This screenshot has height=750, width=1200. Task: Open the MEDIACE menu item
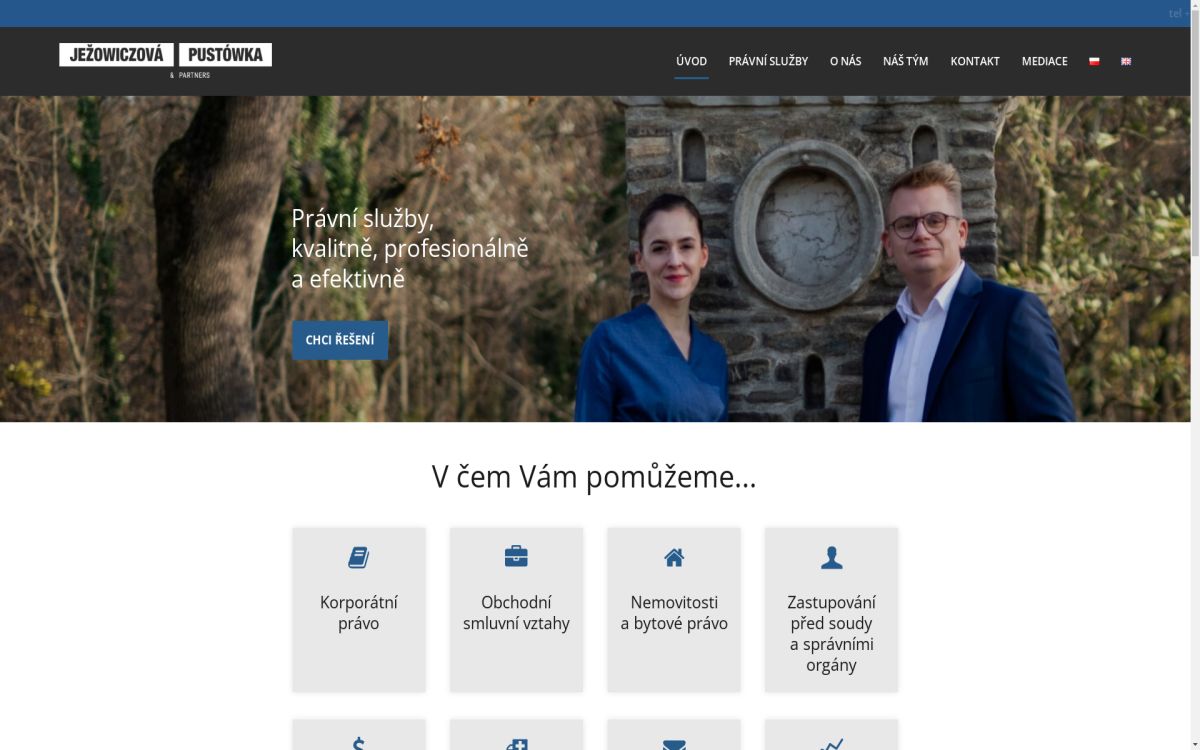(x=1044, y=61)
